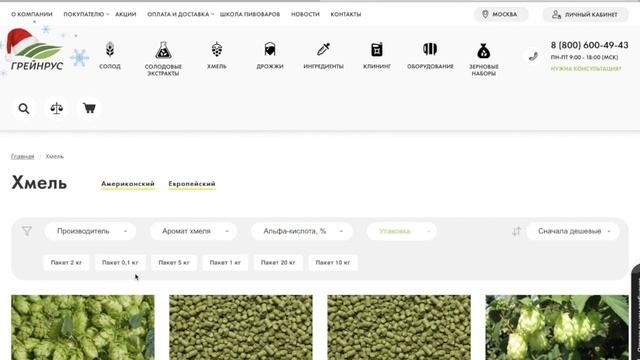Viewport: 640px width, 360px height.
Task: Open the second hop pellets product image
Action: coord(241,327)
